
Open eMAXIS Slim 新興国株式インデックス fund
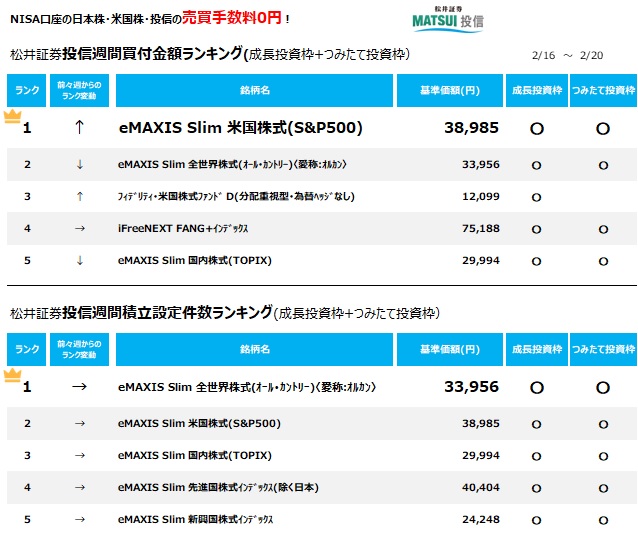(195, 520)
